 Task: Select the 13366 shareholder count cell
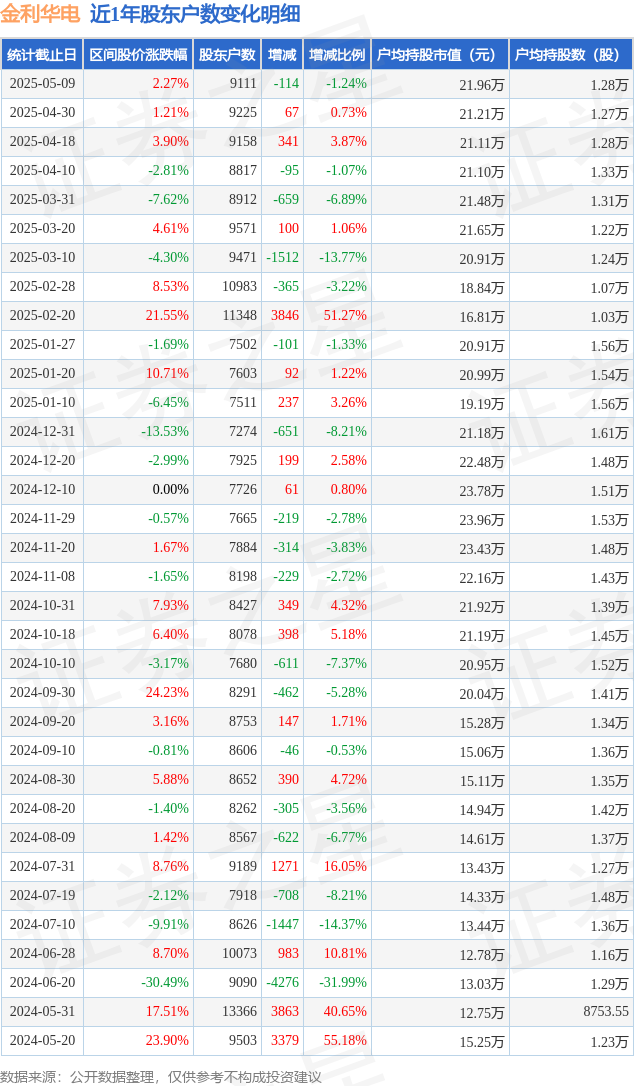coord(239,1011)
